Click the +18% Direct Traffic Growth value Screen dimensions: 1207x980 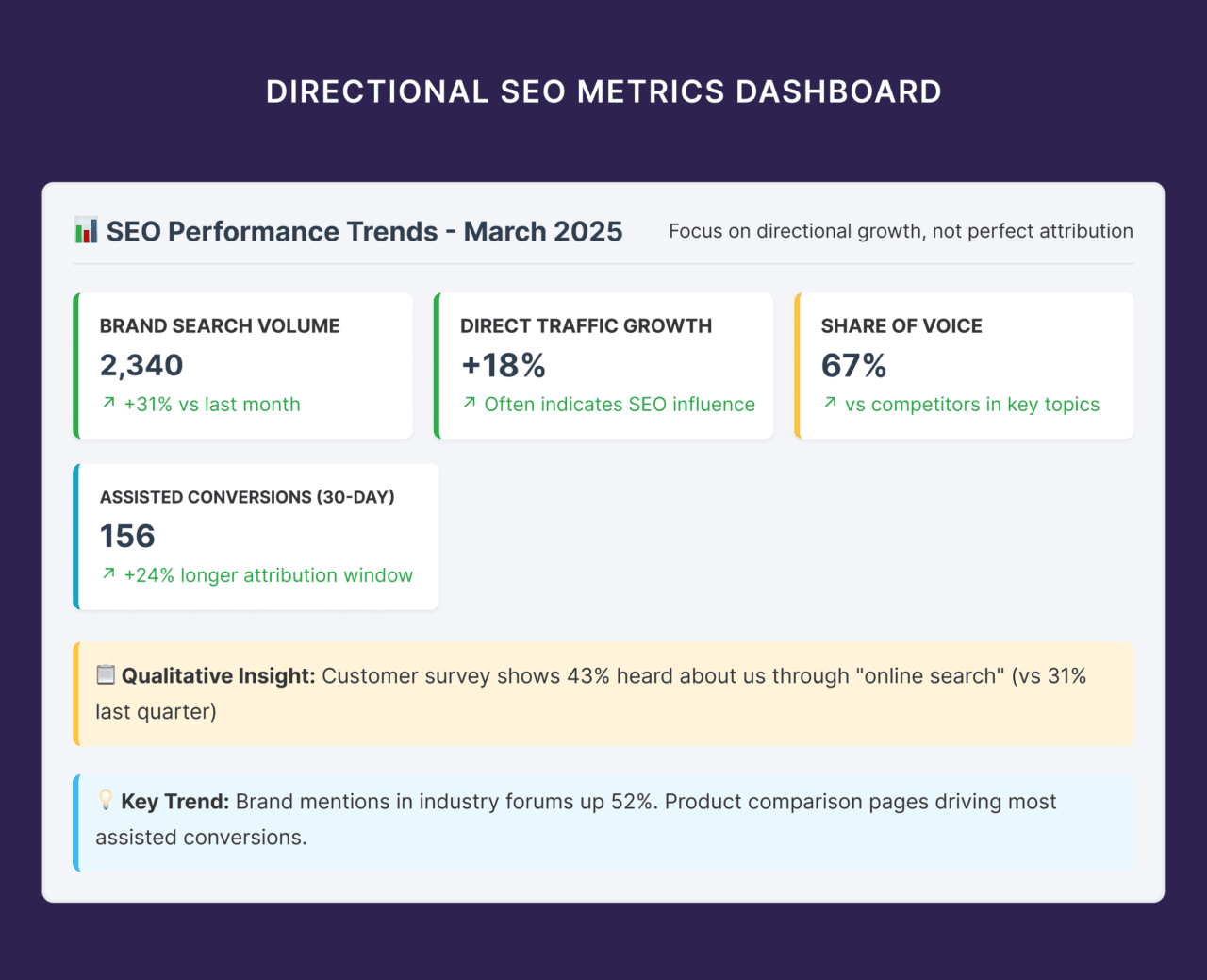503,366
